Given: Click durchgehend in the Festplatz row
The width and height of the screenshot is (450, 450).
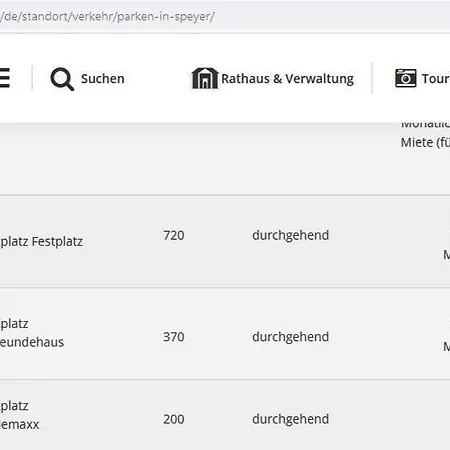Looking at the screenshot, I should pyautogui.click(x=290, y=235).
